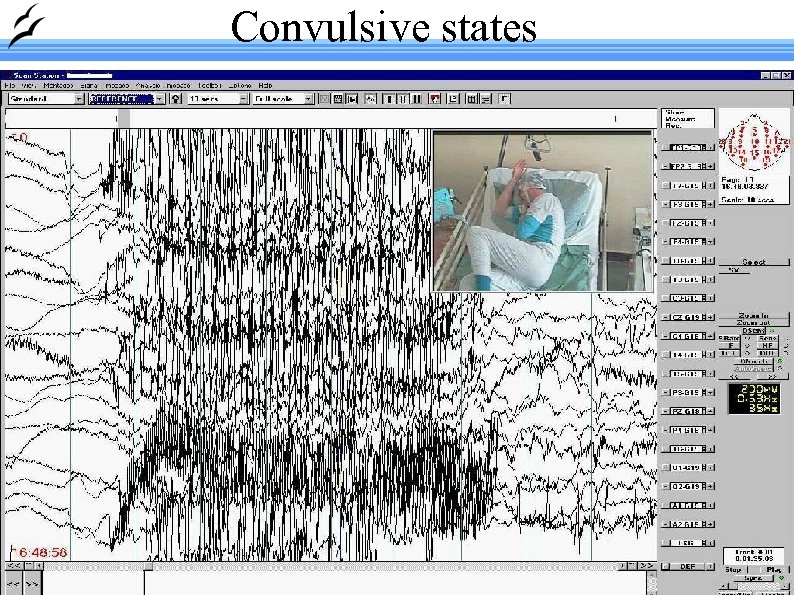Viewport: 794px width, 595px height.
Task: Click minus button left of PZ-G19 channel
Action: point(665,411)
